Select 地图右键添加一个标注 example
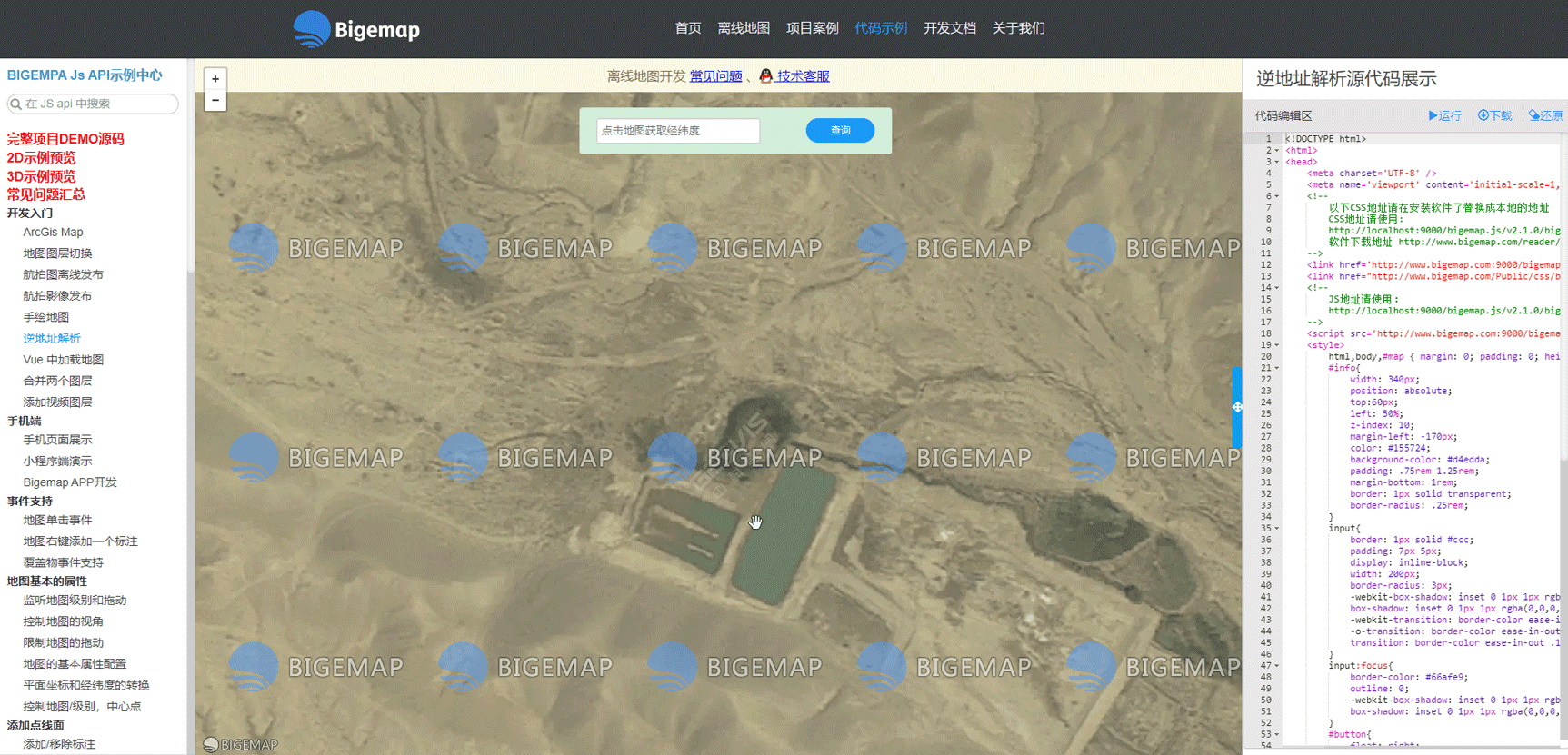Screen dimensions: 1568x755 80,541
